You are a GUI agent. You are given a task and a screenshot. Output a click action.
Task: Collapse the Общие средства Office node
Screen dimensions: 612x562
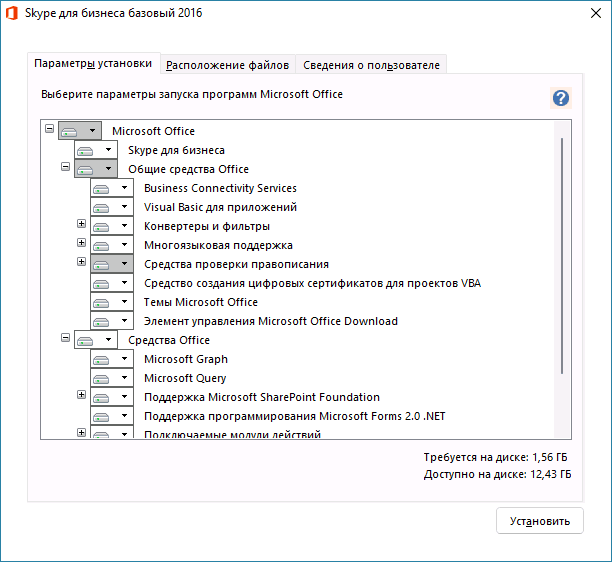coord(66,167)
